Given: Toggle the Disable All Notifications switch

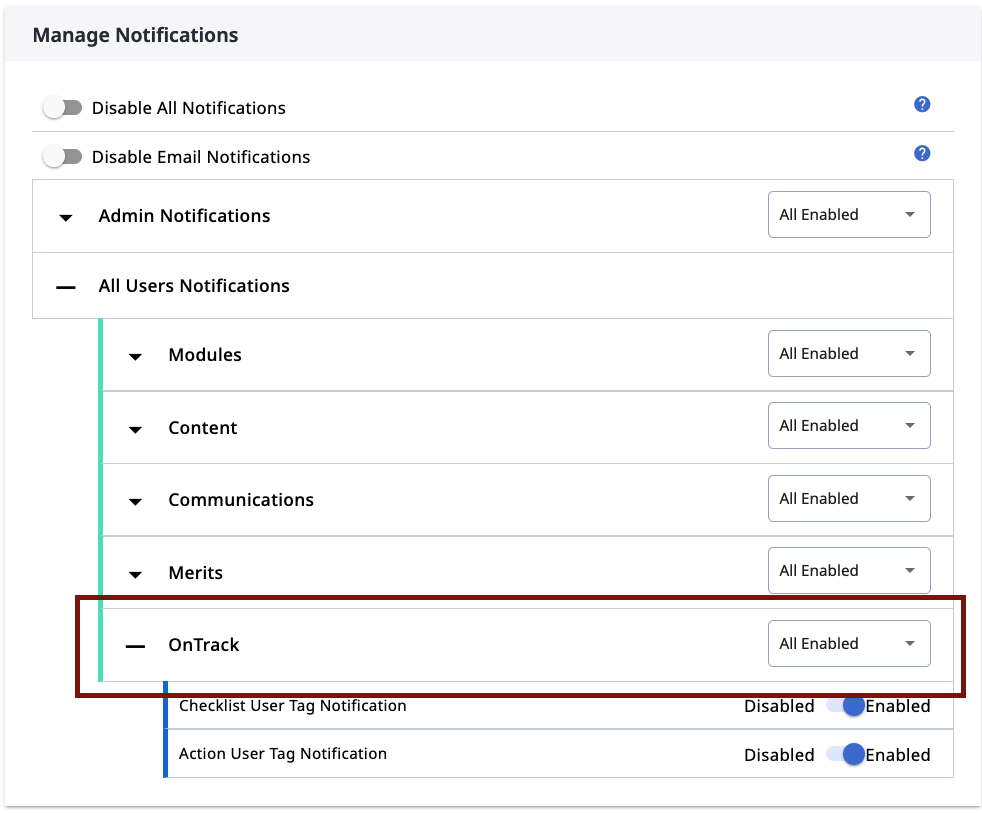Looking at the screenshot, I should tap(62, 106).
